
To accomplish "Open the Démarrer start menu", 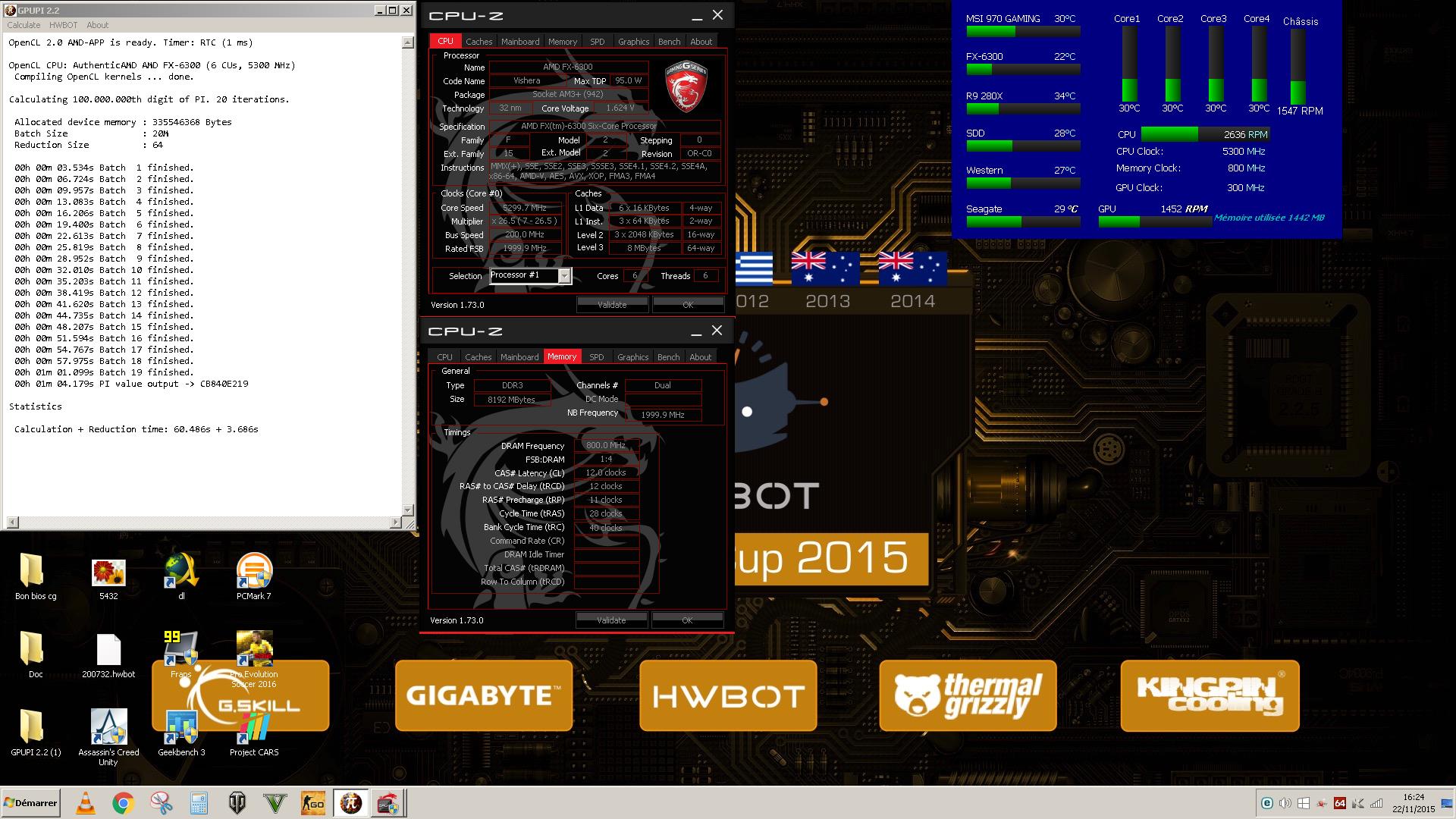I will click(30, 803).
